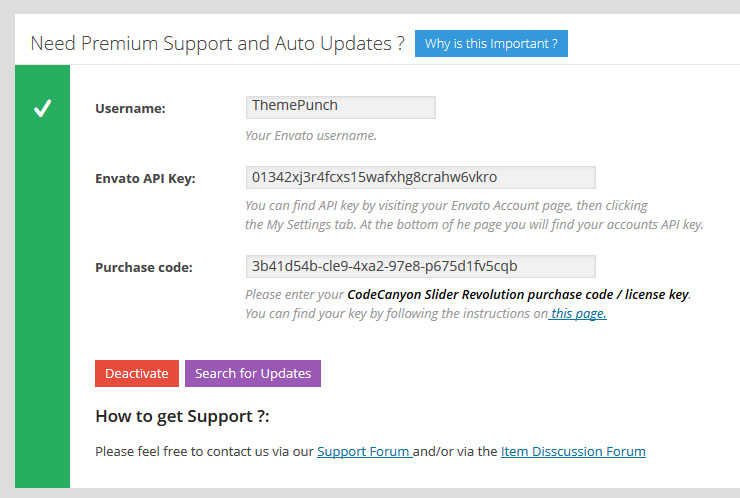
Task: Click the "Purchase code:" label
Action: (x=143, y=267)
